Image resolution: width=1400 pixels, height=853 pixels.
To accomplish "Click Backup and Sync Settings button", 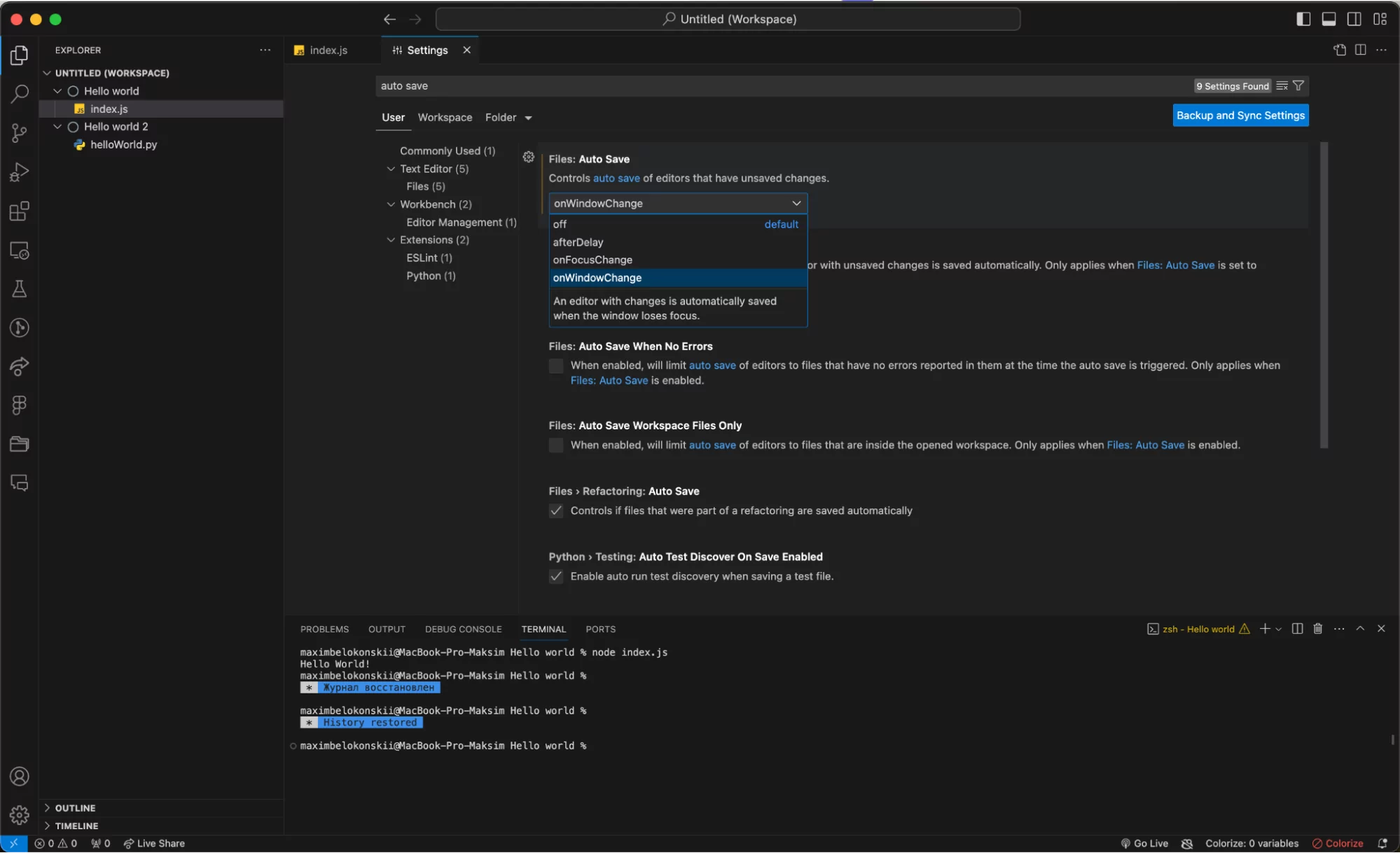I will [1240, 116].
